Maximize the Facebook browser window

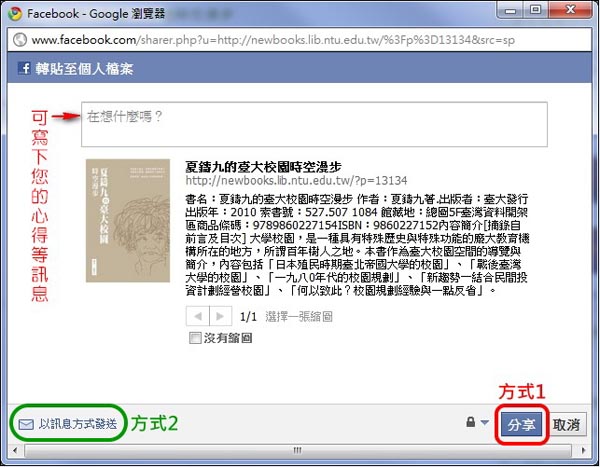(x=536, y=10)
